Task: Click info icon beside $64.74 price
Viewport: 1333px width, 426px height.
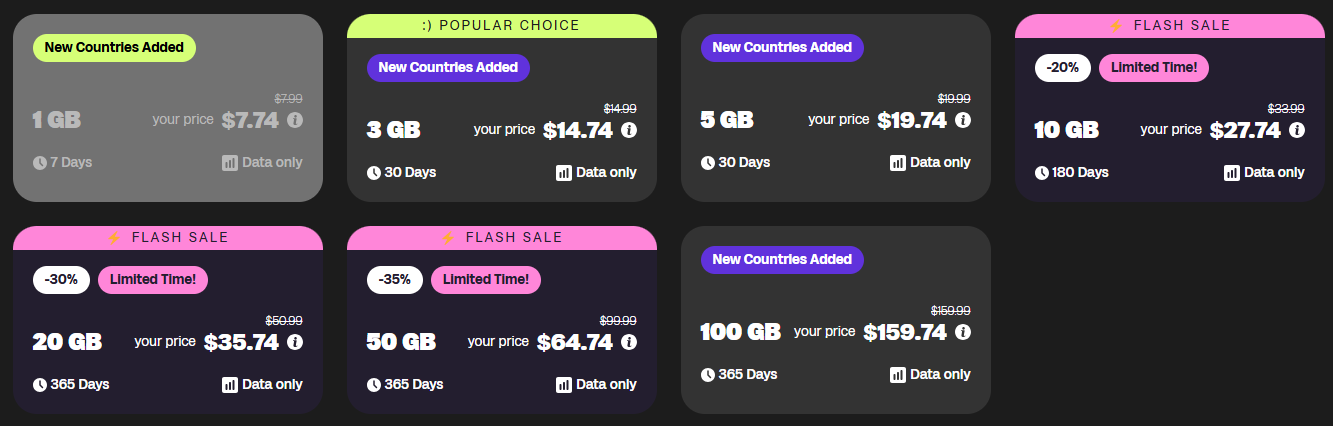Action: tap(629, 342)
